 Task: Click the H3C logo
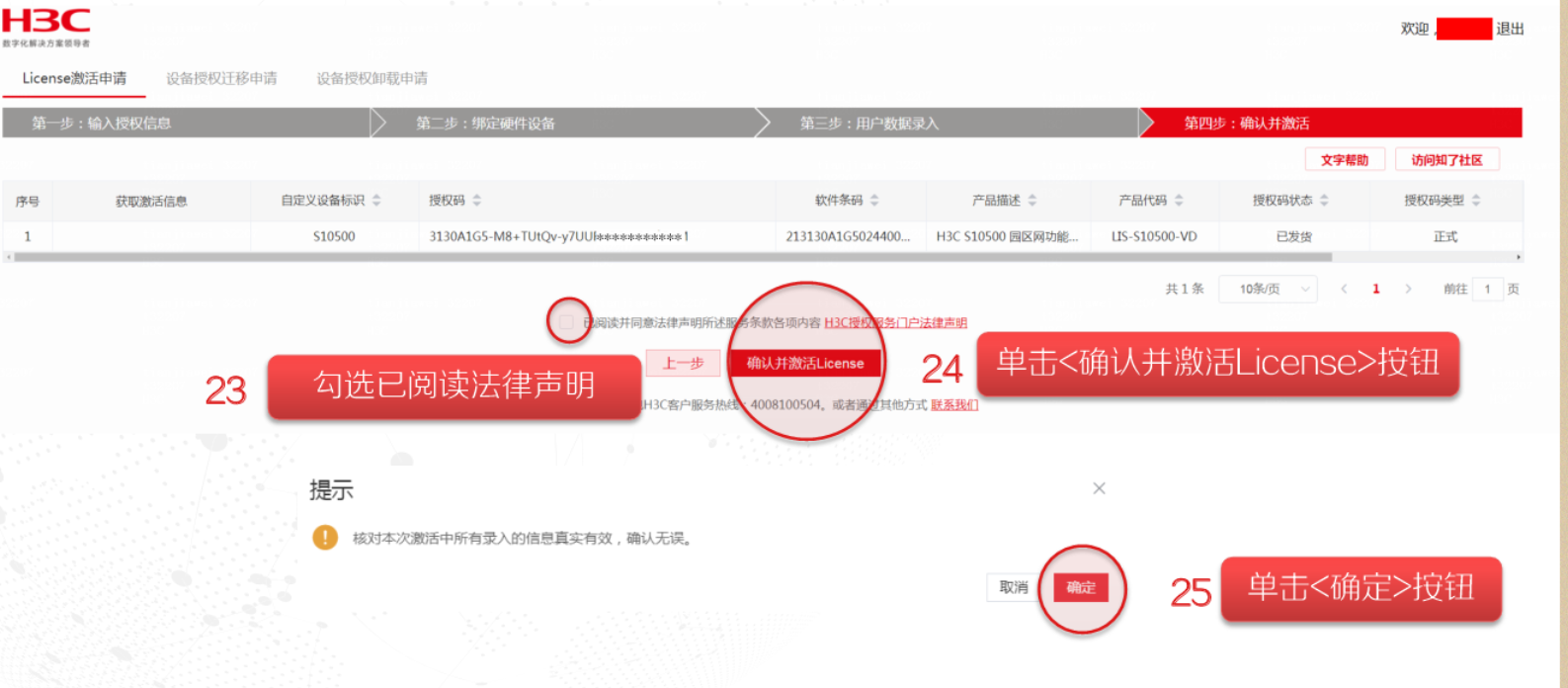click(46, 27)
